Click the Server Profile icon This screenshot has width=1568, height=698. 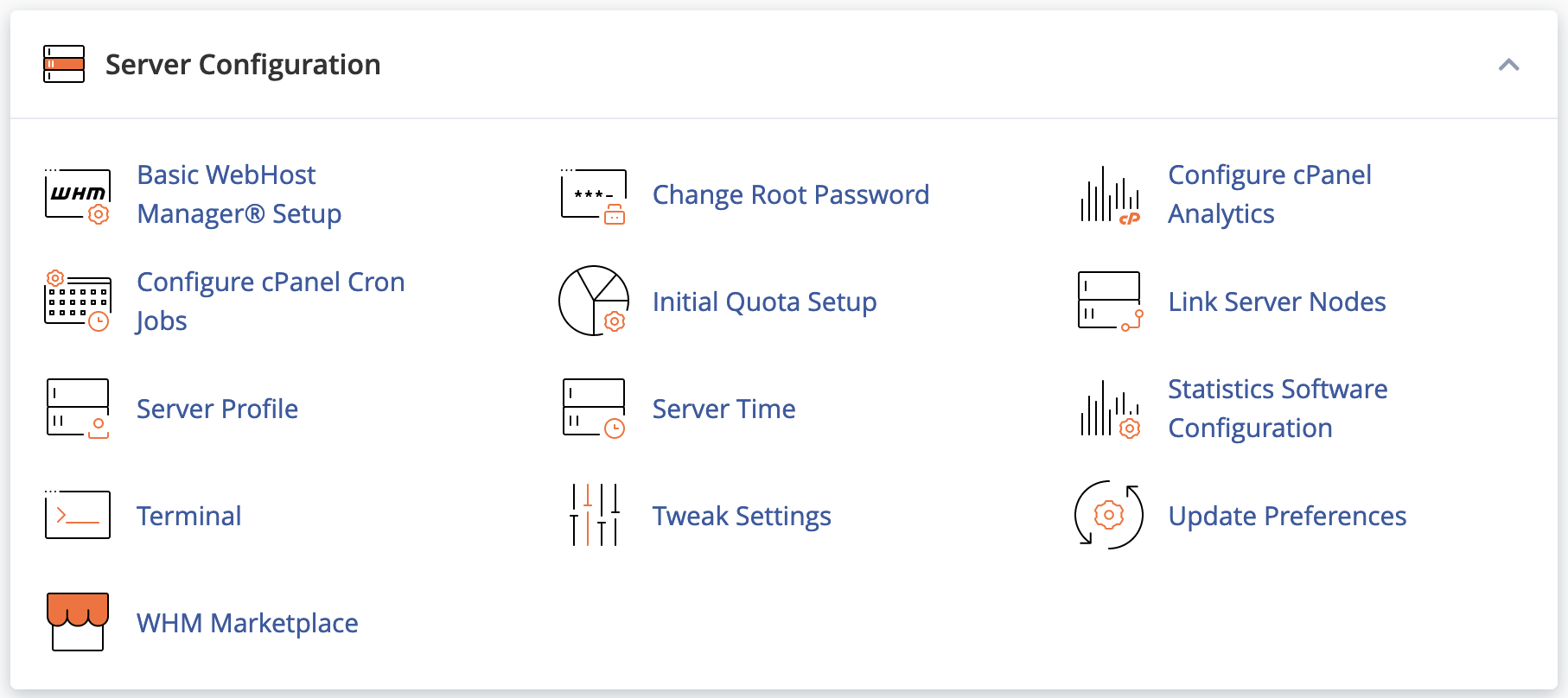[78, 409]
